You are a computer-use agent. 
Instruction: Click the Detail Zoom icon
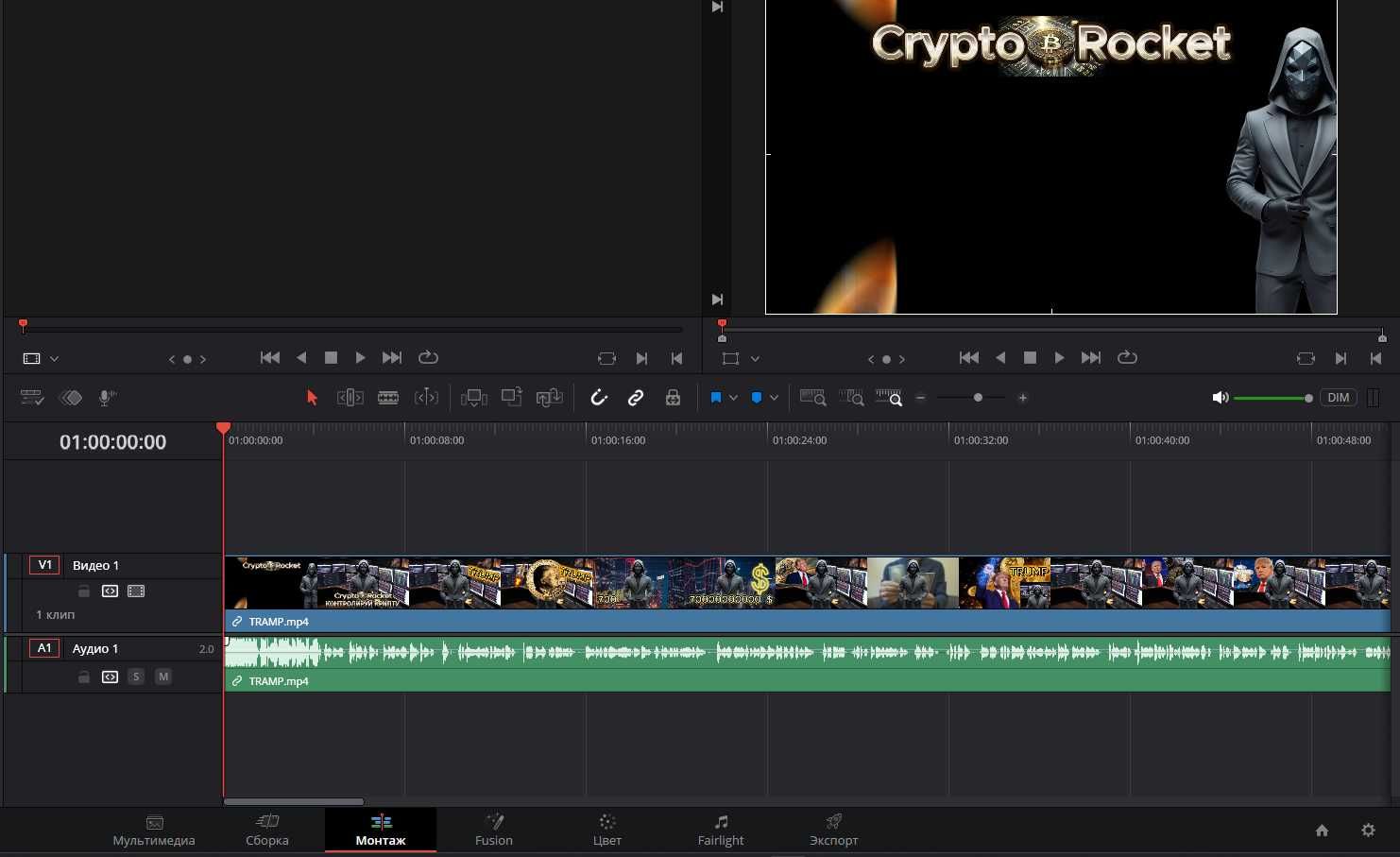pyautogui.click(x=851, y=398)
